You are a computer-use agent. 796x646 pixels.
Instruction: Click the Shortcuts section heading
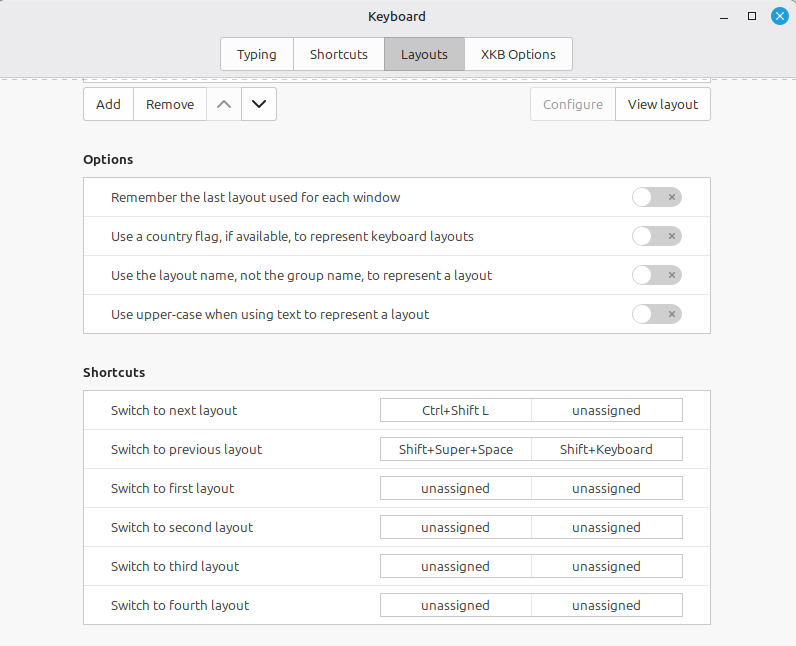114,372
